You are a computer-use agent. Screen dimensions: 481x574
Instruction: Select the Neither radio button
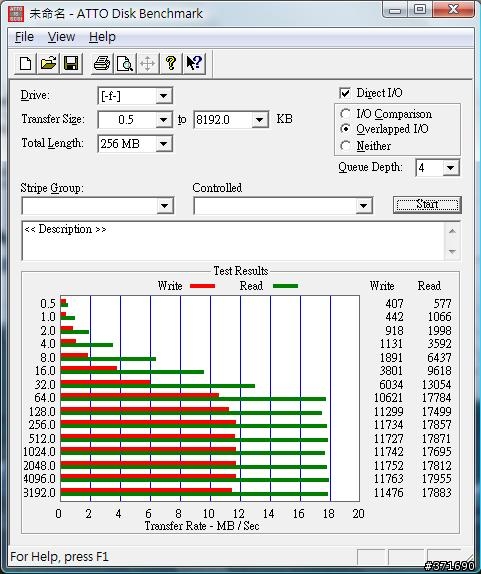345,146
